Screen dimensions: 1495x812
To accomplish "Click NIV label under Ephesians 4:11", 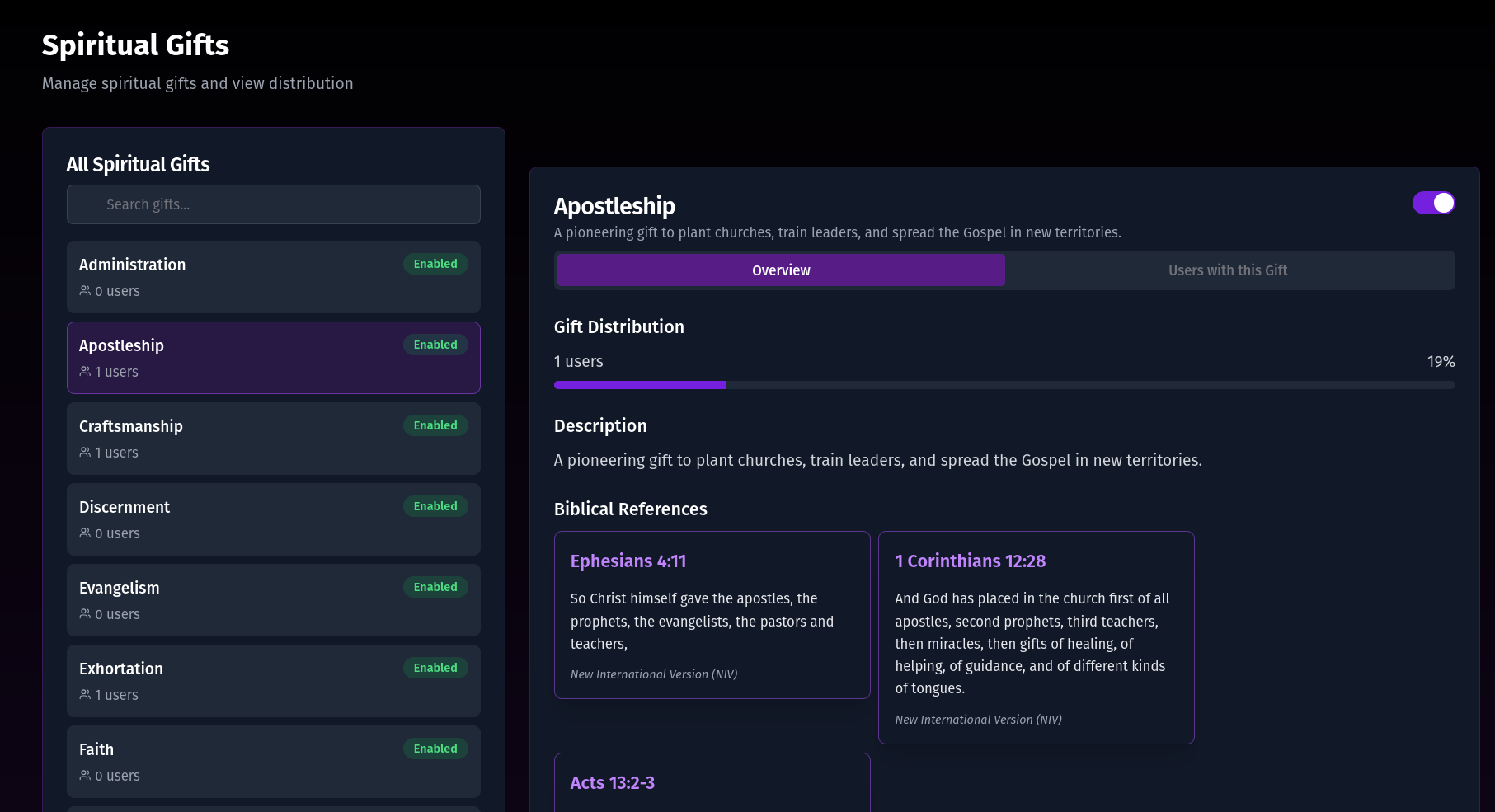I will coord(654,674).
